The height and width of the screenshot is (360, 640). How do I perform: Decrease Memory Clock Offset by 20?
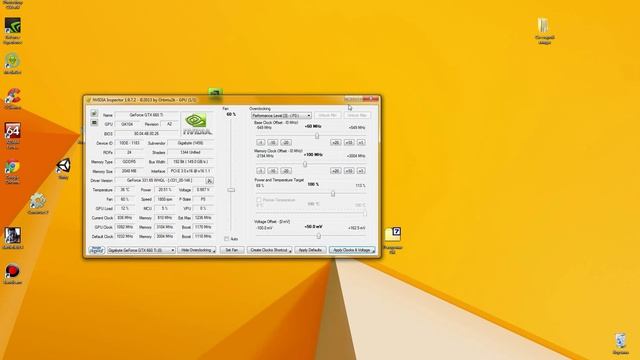286,171
